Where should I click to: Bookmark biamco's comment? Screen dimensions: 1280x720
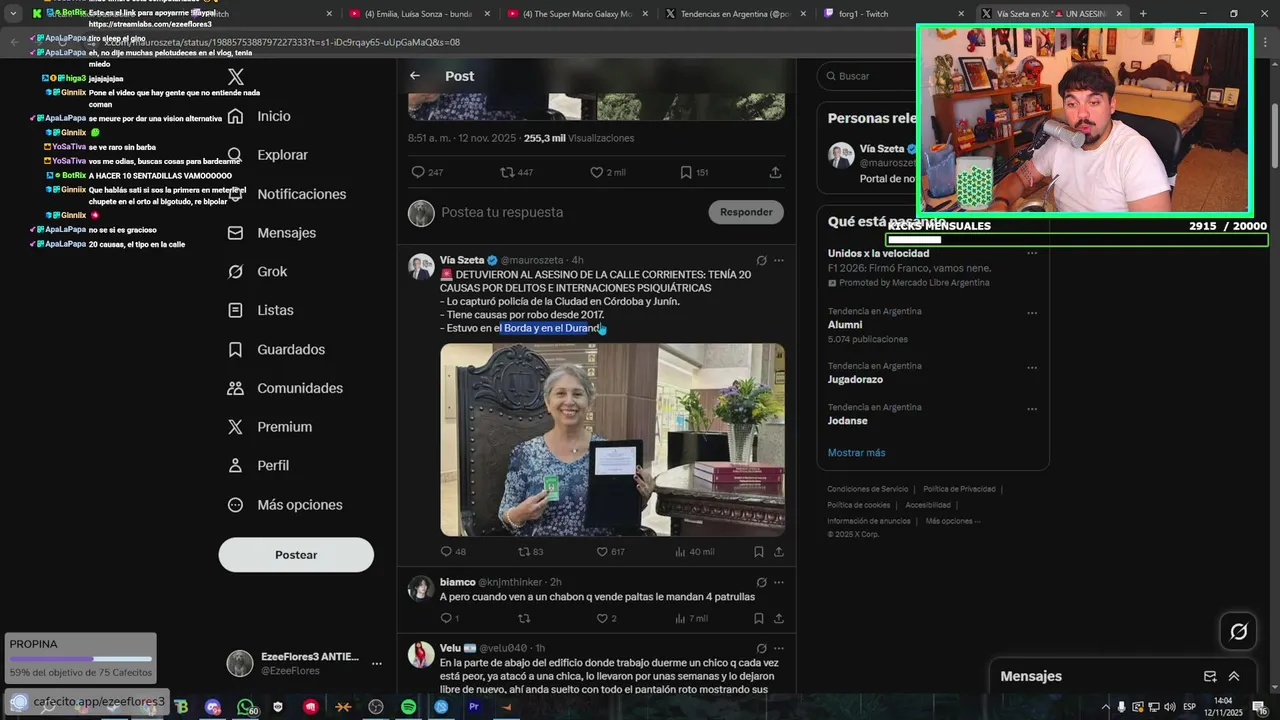[x=759, y=618]
